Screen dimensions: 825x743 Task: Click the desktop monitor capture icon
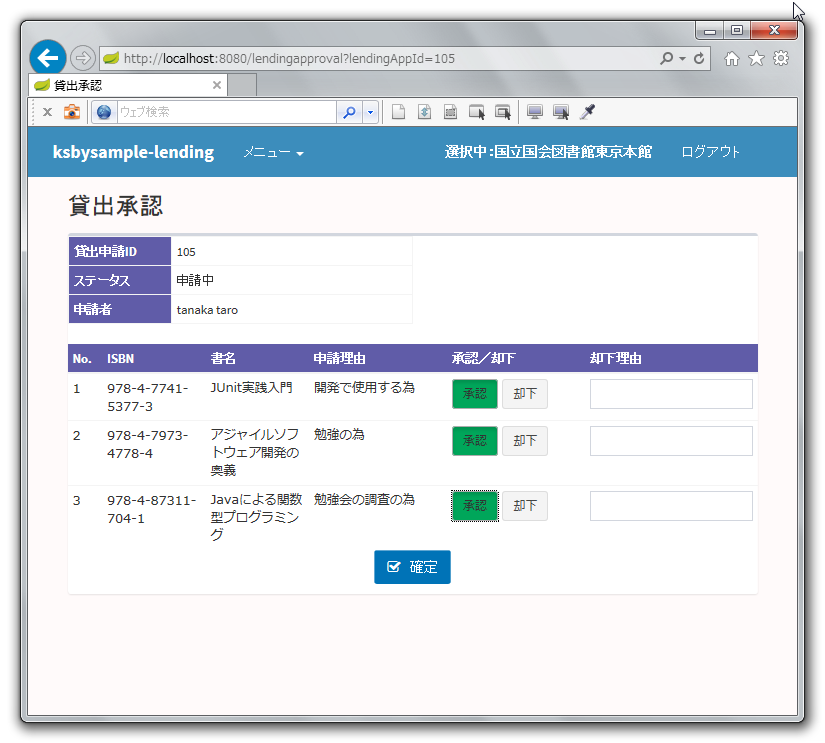(x=535, y=112)
